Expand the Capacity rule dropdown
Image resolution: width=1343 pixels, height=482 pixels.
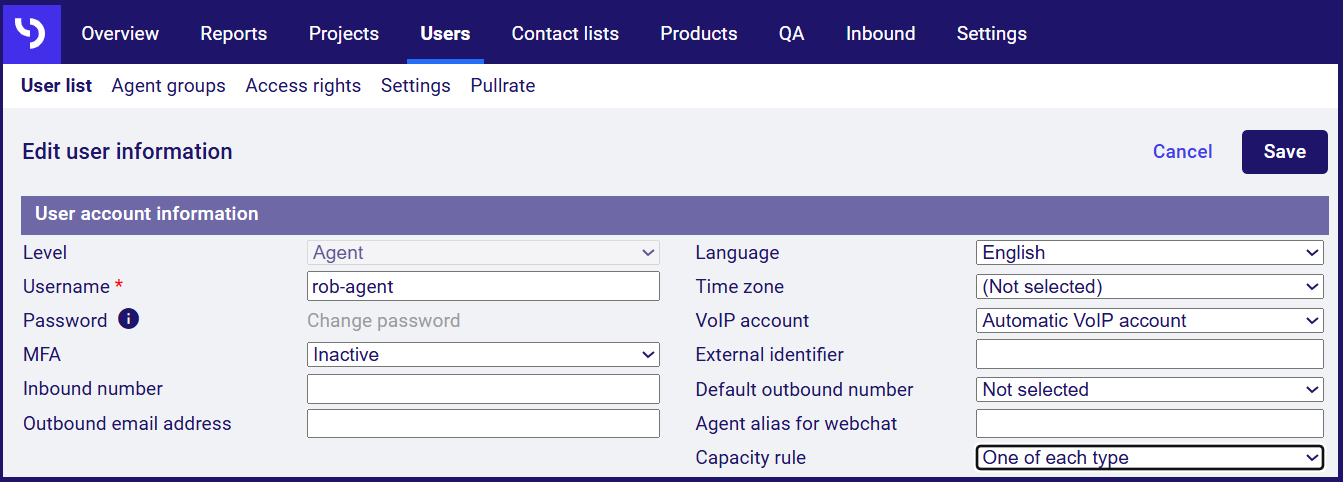pos(1149,458)
